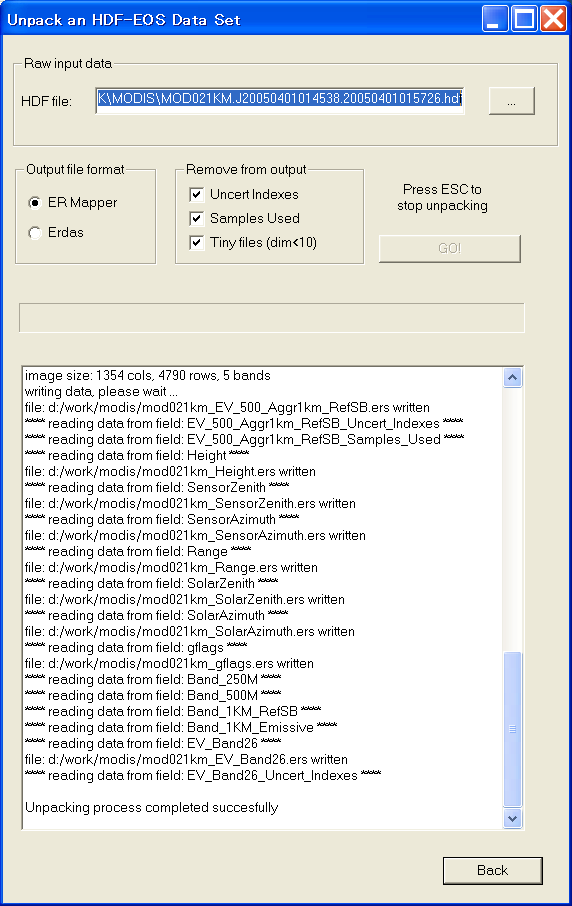
Task: Click the empty progress bar
Action: (272, 318)
